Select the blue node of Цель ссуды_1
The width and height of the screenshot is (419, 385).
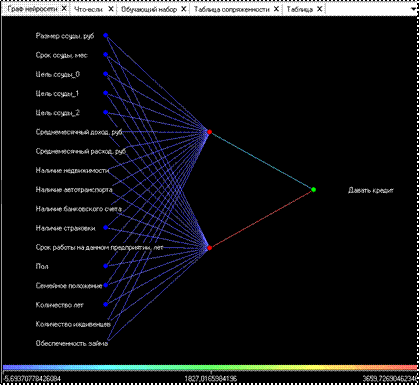click(106, 93)
